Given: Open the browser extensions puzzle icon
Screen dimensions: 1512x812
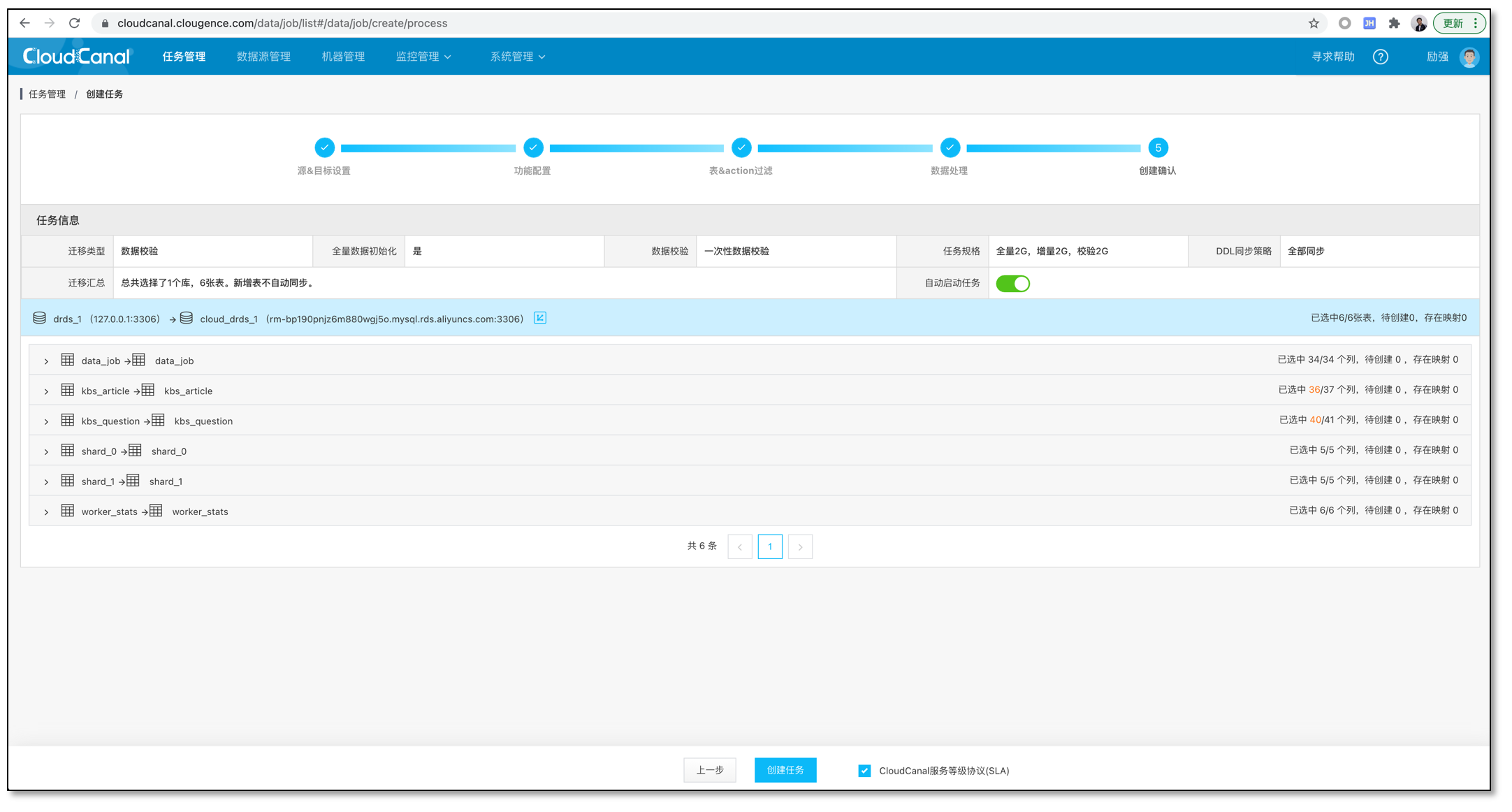Looking at the screenshot, I should [1394, 23].
